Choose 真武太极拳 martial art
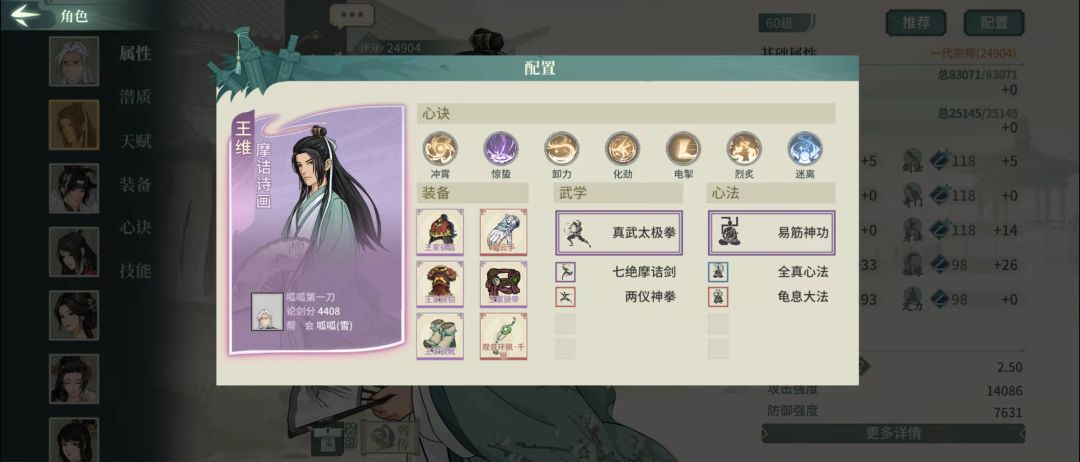 tap(619, 233)
